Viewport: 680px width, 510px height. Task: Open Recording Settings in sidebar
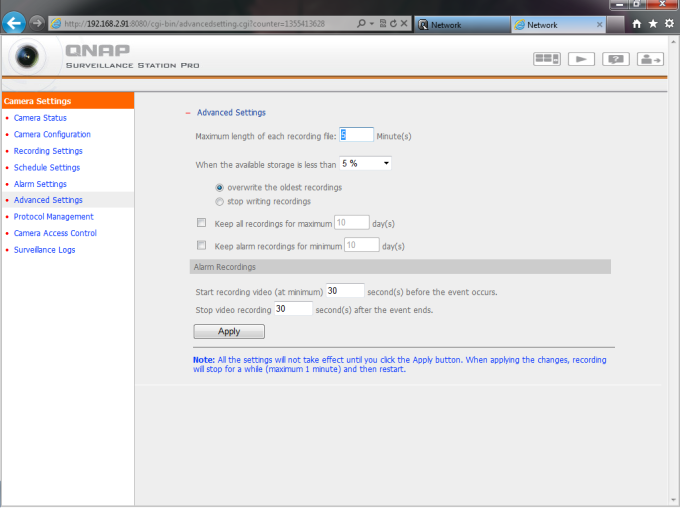(x=48, y=151)
